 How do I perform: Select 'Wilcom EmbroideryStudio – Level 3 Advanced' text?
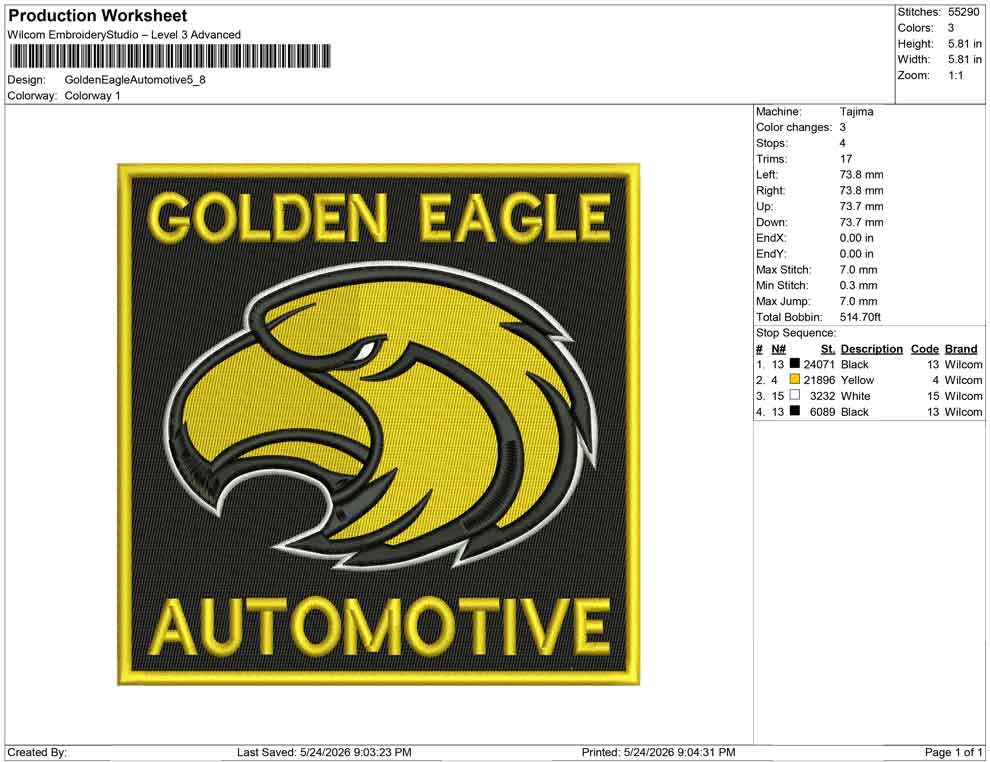124,35
